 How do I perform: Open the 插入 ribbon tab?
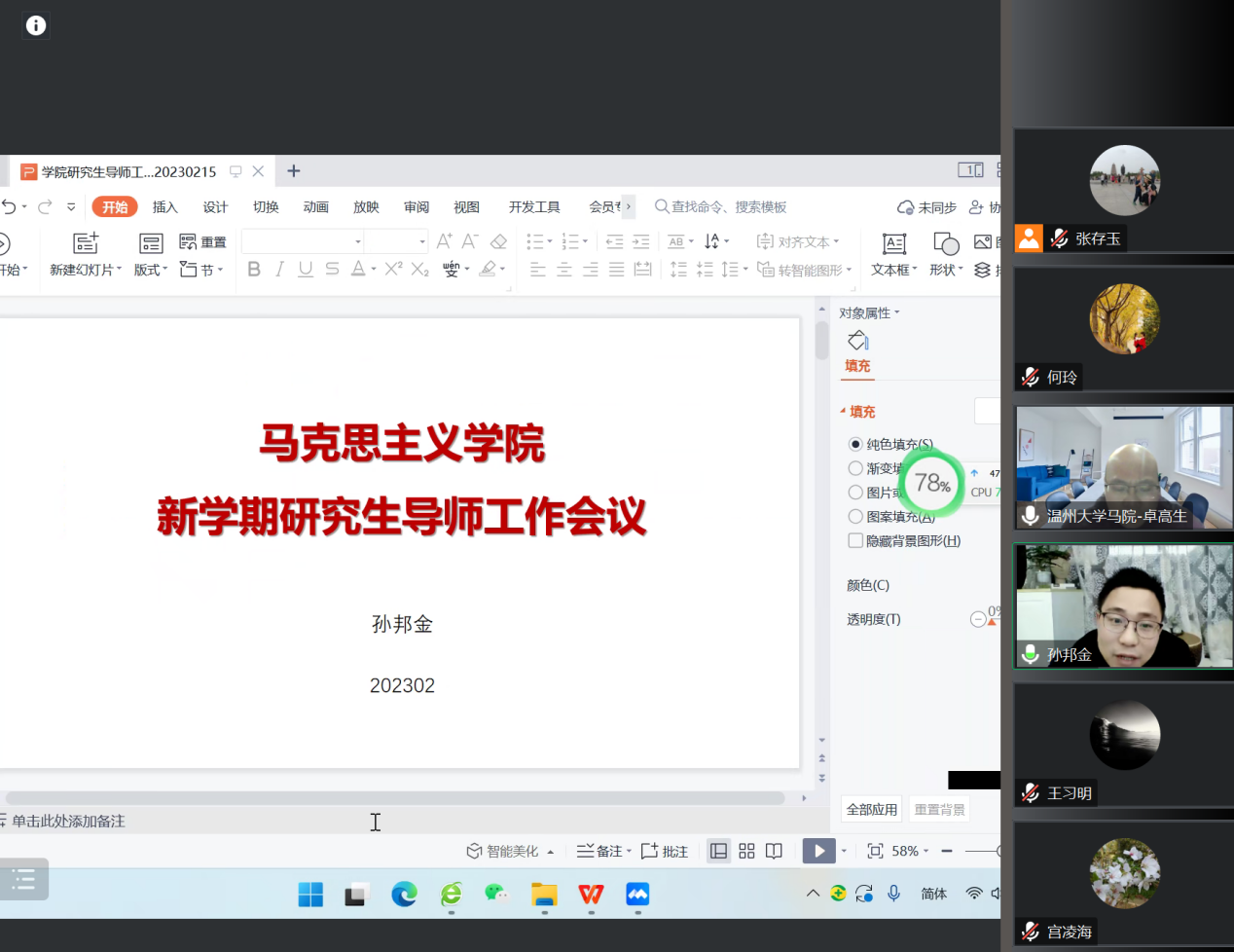click(164, 206)
